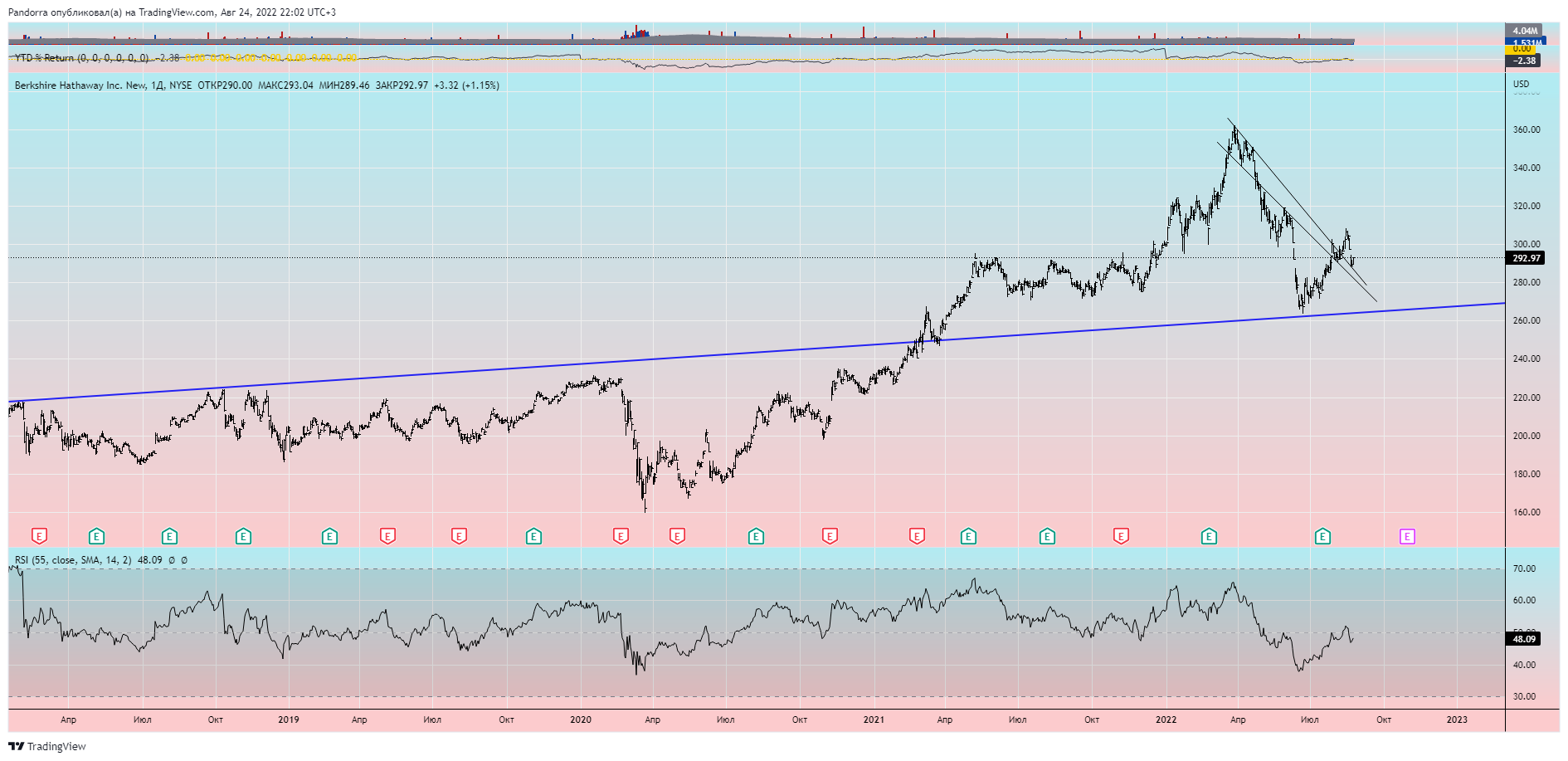Click the RSI 40.00 level label
Viewport: 1568px width, 761px height.
tap(1524, 665)
